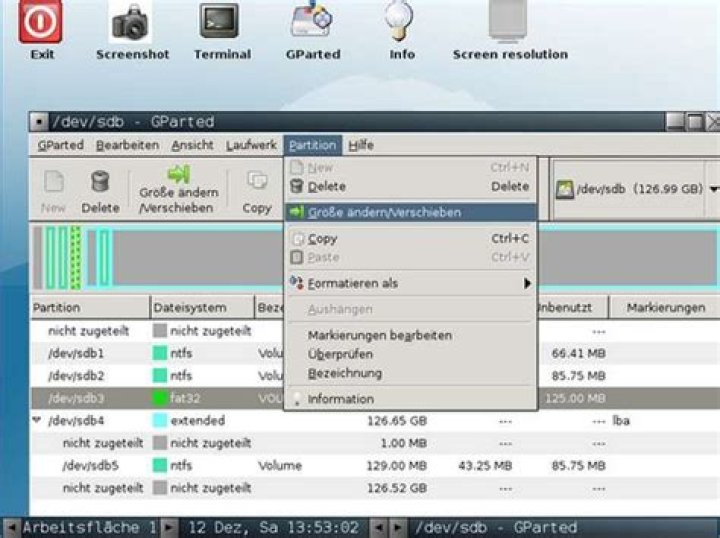This screenshot has width=720, height=538.
Task: Select the /dev/sdb2 partition row
Action: click(375, 375)
